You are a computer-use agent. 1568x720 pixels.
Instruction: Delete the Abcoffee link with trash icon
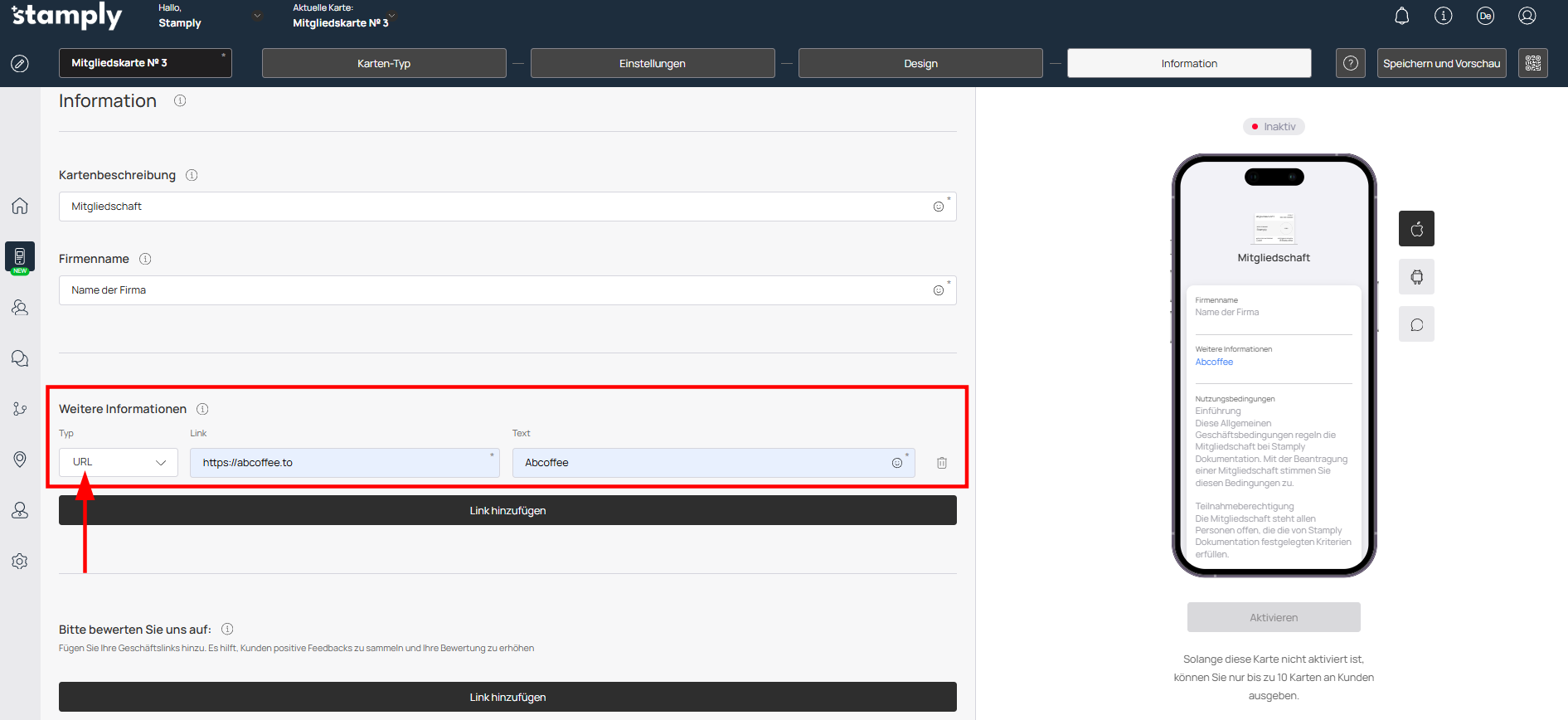tap(942, 463)
